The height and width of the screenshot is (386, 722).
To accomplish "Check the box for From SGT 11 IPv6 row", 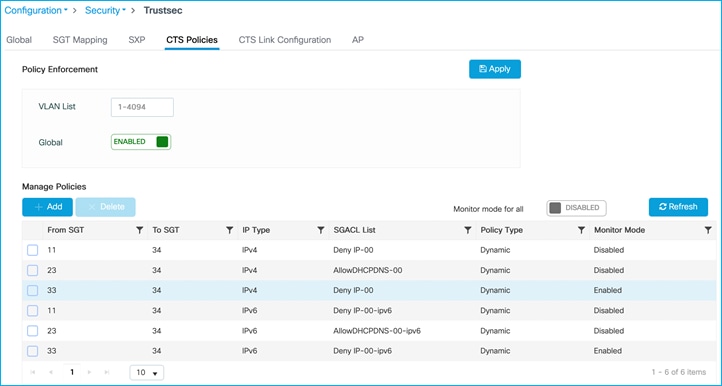I will [32, 310].
